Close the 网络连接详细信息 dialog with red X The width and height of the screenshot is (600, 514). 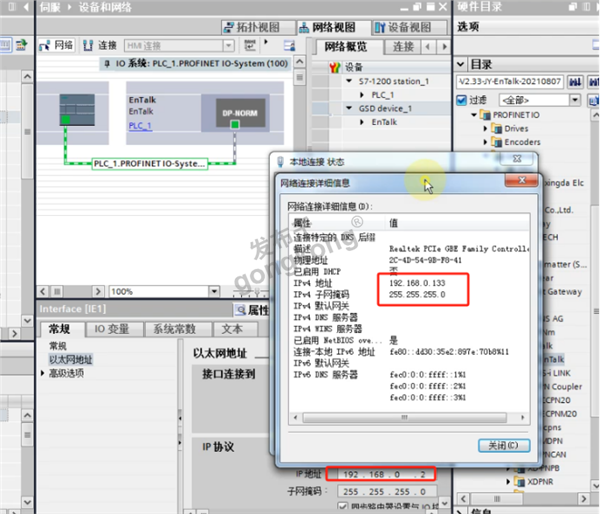coord(521,180)
